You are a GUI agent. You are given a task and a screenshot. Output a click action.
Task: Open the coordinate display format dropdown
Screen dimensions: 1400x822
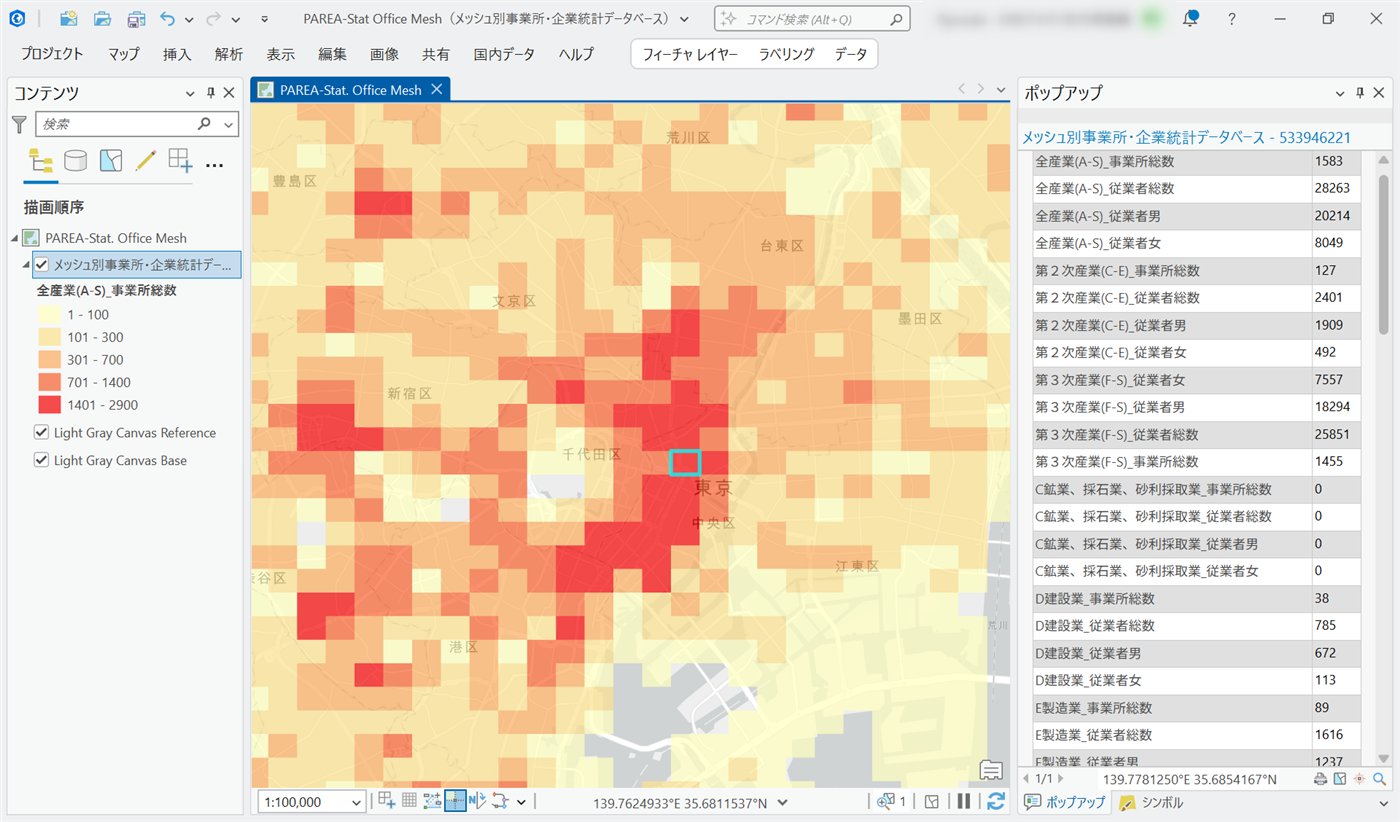click(782, 802)
